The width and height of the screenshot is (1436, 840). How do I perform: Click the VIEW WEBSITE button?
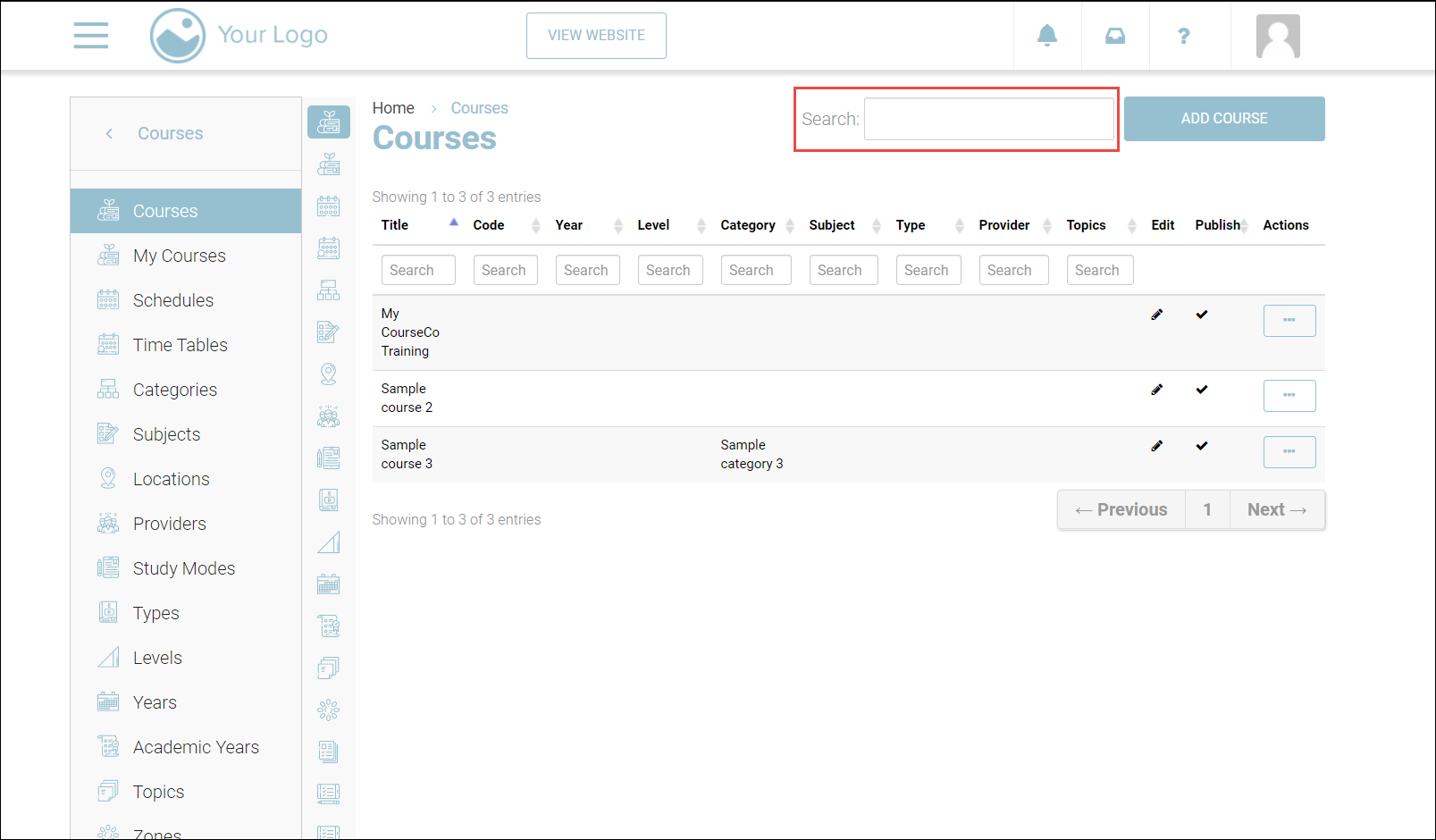596,36
